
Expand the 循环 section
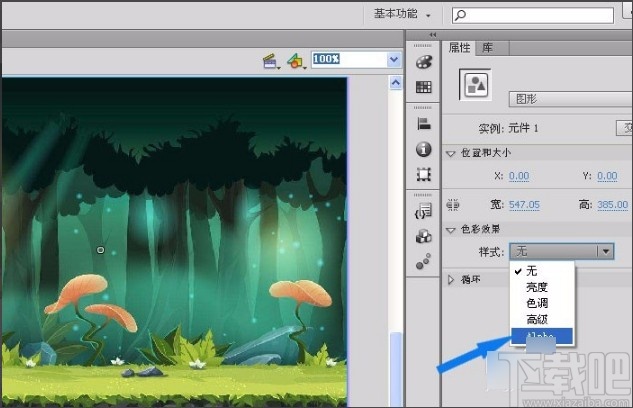tap(451, 279)
